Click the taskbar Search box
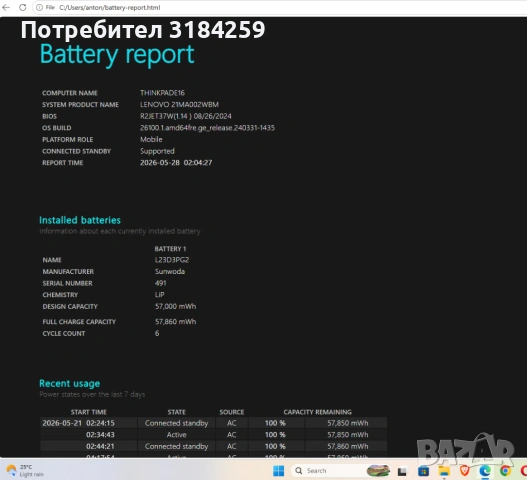The image size is (527, 480). (341, 471)
